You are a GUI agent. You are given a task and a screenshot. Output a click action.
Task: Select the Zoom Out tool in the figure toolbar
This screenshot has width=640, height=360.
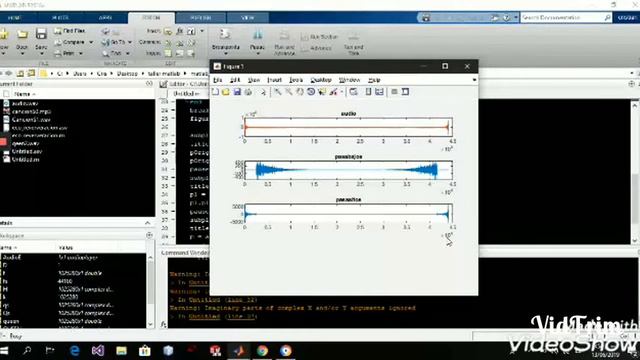pyautogui.click(x=289, y=92)
